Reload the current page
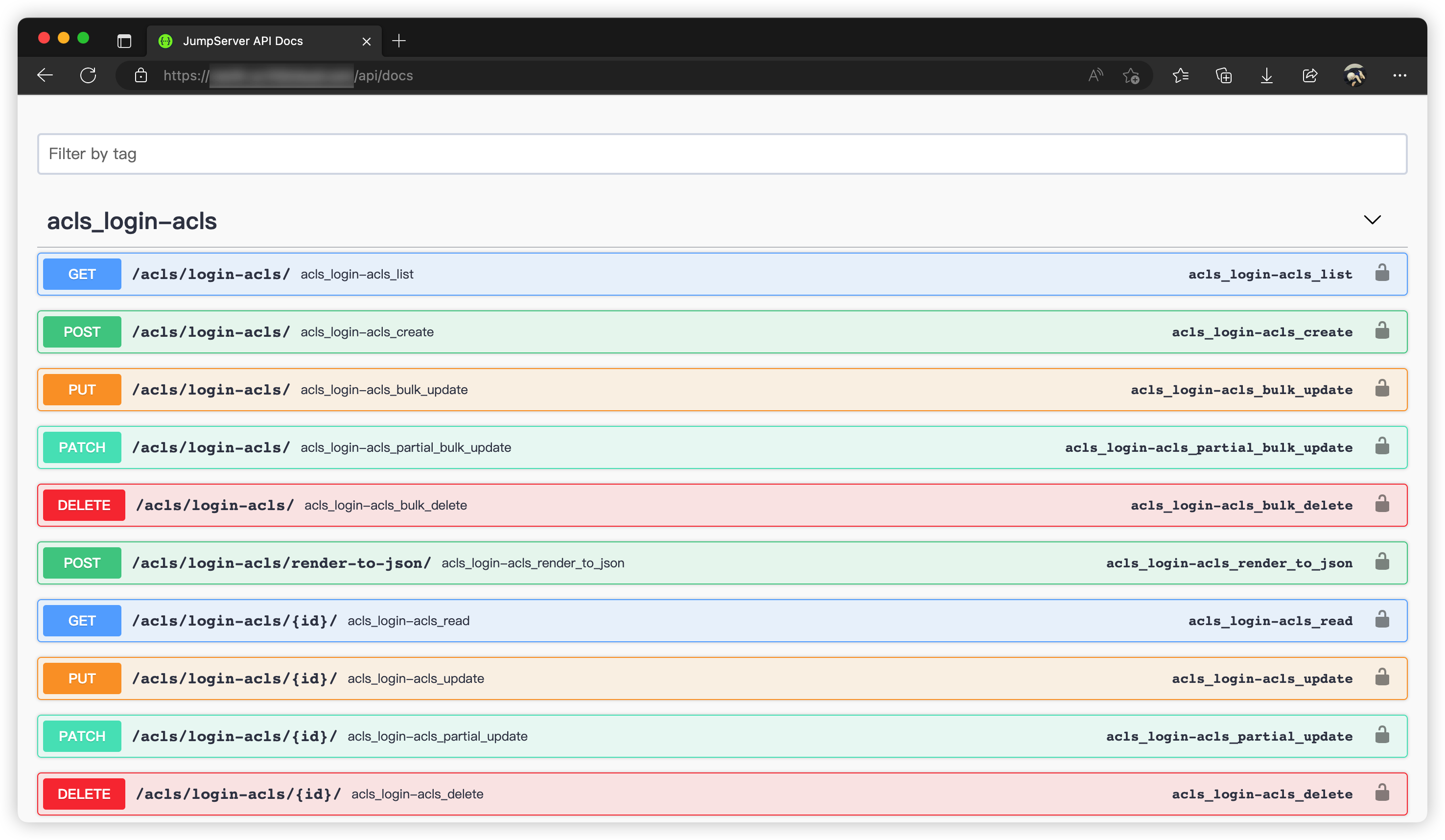Screen dimensions: 1445x840 (88, 75)
